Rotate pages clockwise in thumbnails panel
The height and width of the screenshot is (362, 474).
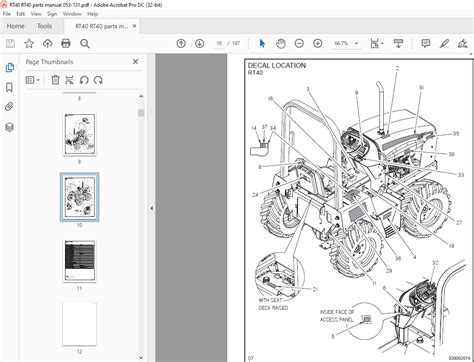[x=98, y=80]
